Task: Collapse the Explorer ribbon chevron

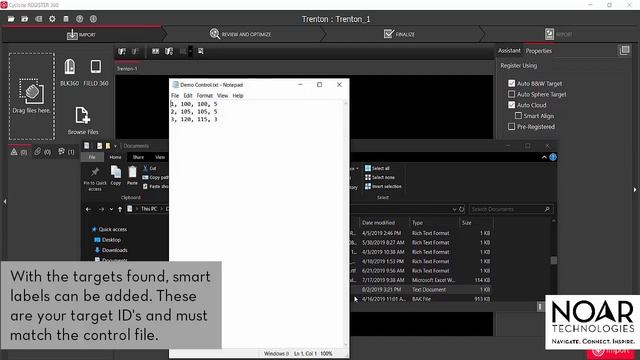Action: tap(544, 157)
